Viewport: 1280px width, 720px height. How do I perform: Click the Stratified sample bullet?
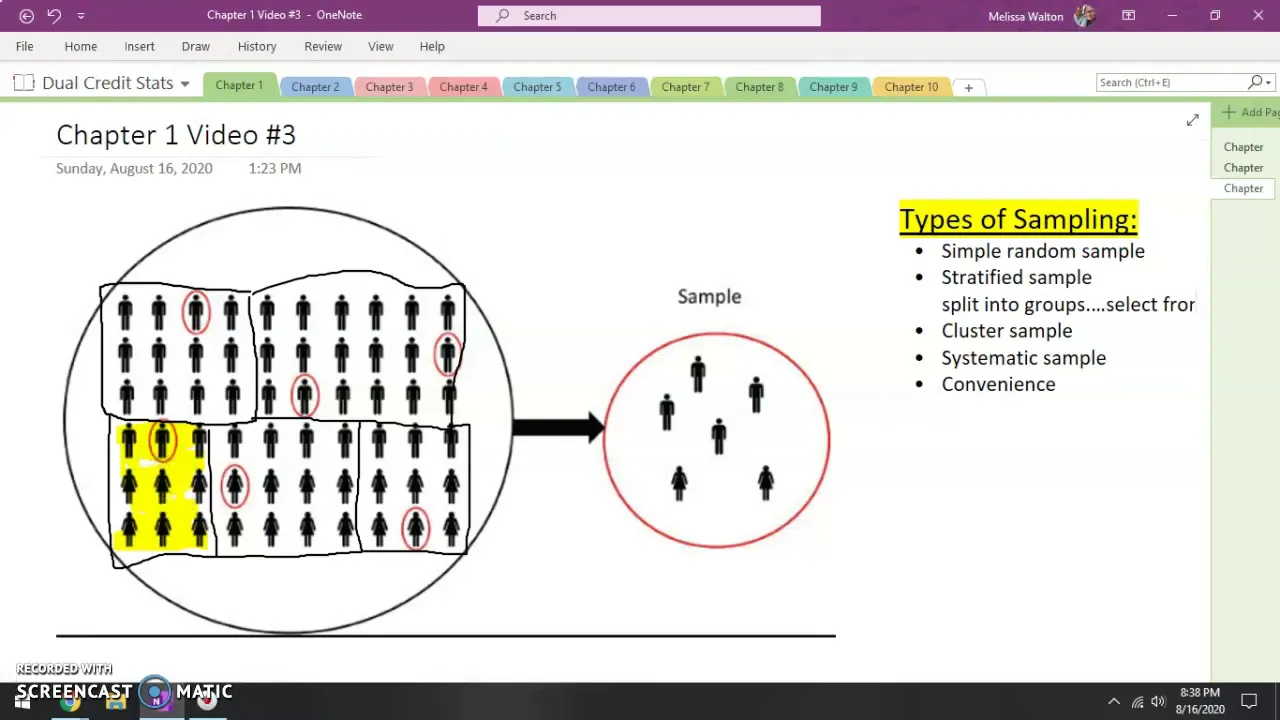pos(1016,277)
